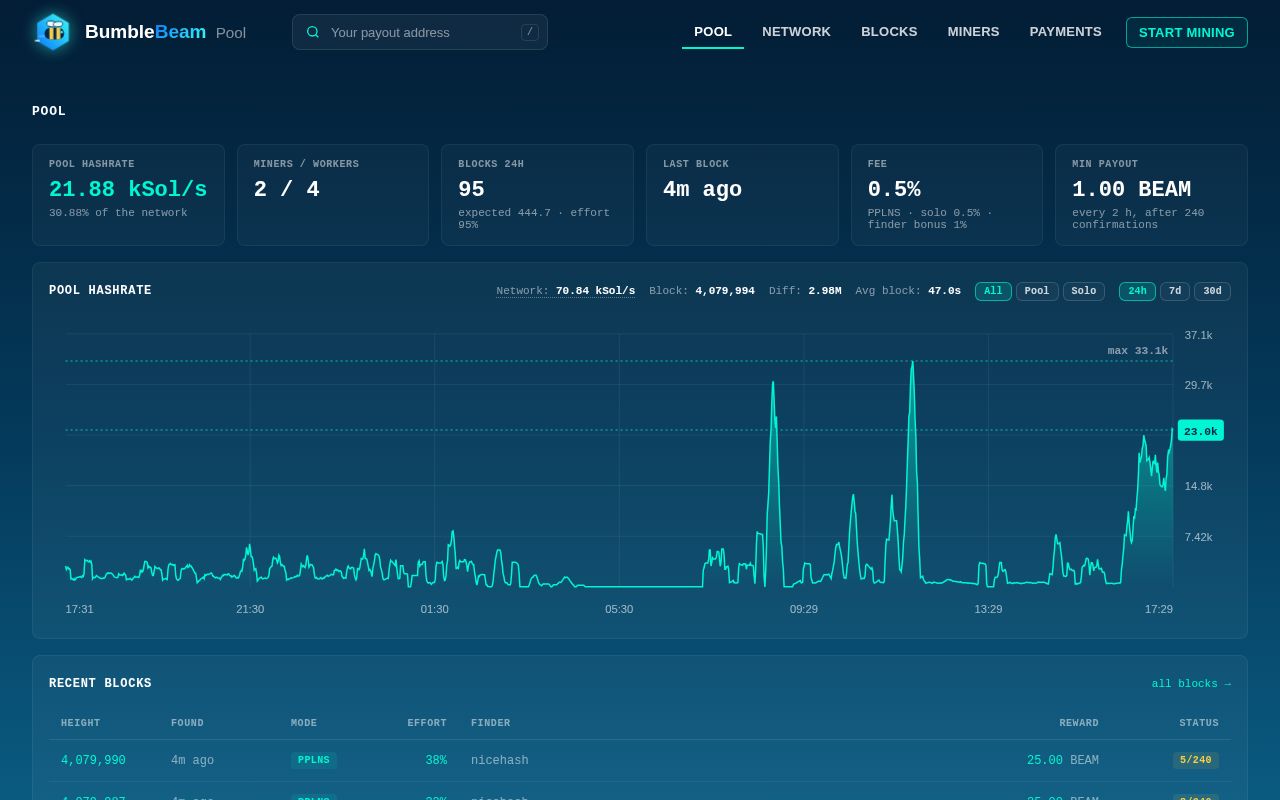This screenshot has width=1280, height=800.
Task: Open the PAYMENTS navigation tab
Action: pos(1065,32)
